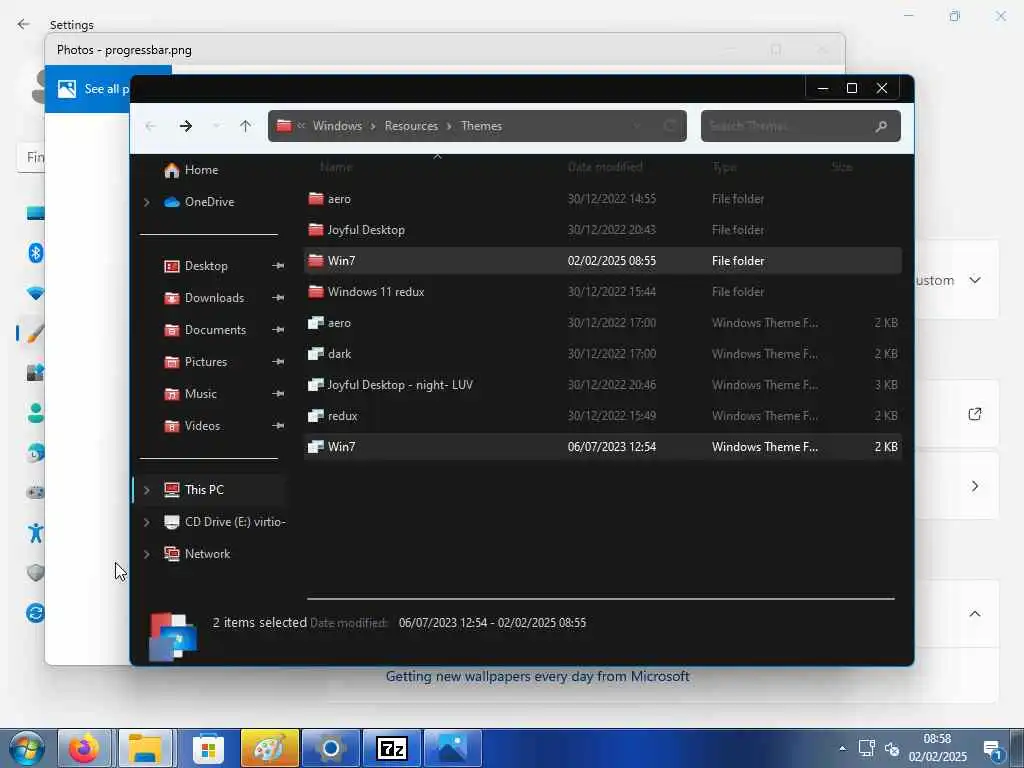Show hidden tray icons

tap(842, 748)
